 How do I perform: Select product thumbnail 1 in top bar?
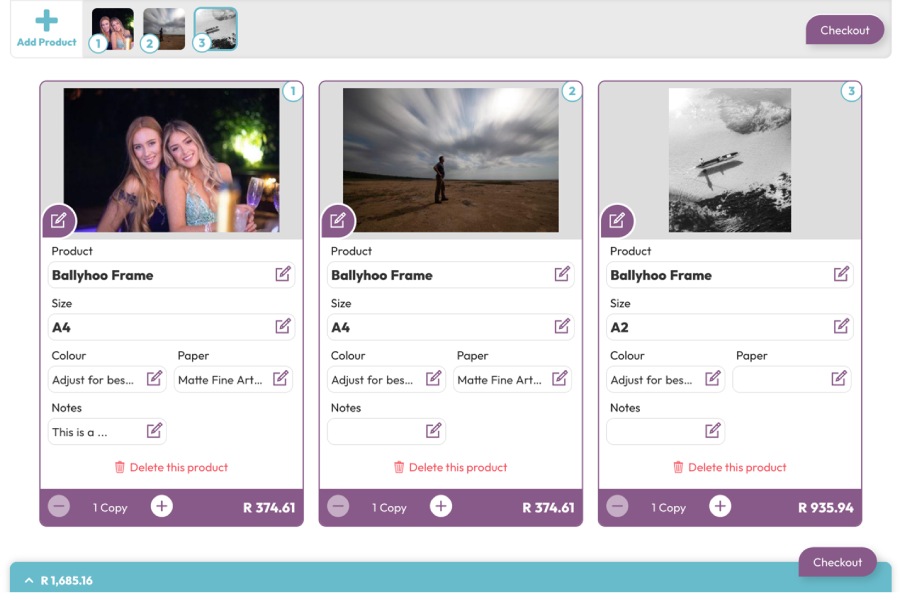(112, 29)
